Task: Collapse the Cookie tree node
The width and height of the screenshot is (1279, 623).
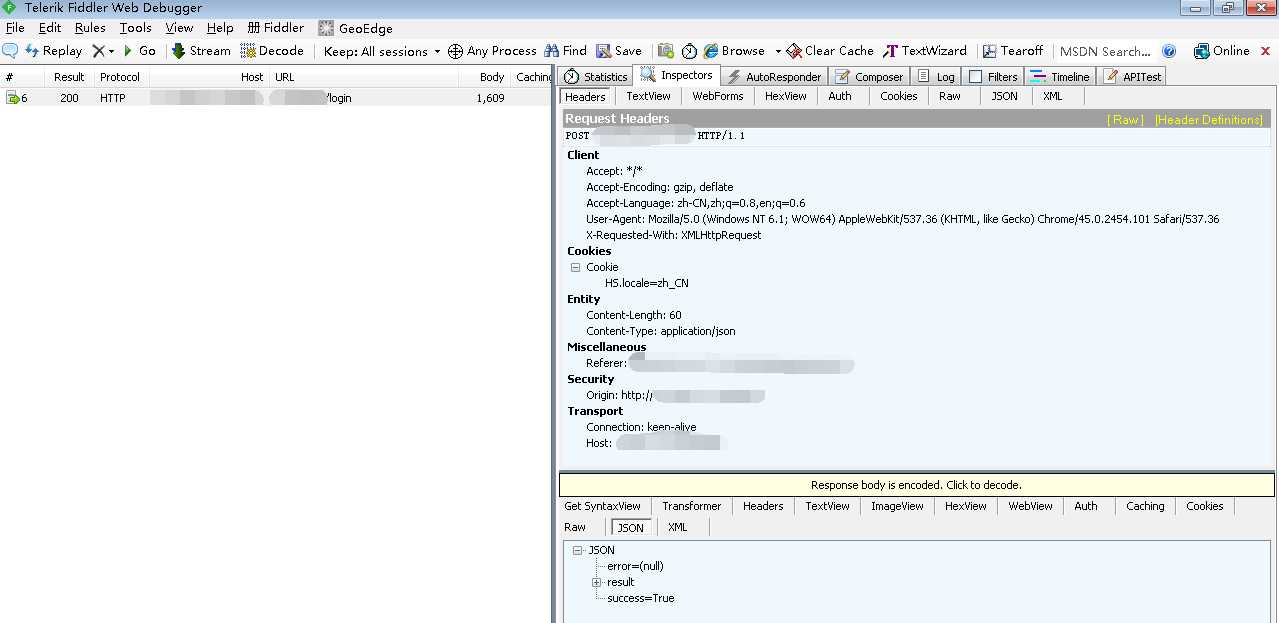Action: pos(575,267)
